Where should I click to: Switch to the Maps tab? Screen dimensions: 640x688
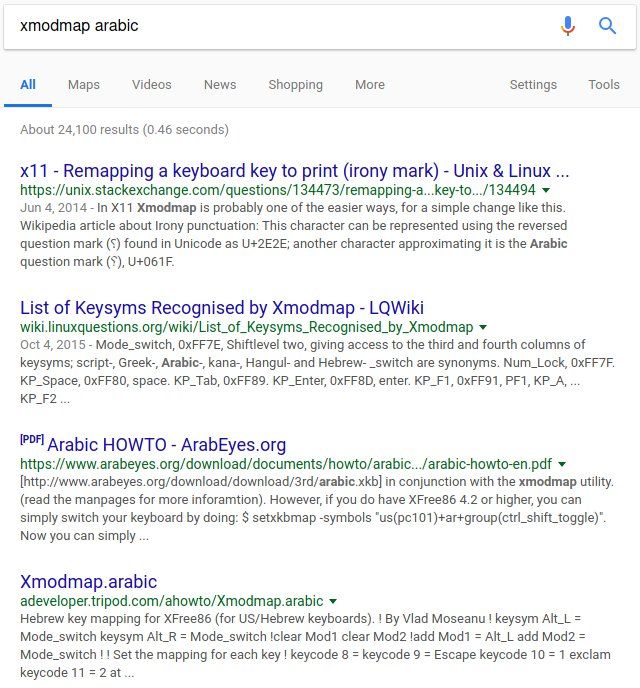coord(84,85)
